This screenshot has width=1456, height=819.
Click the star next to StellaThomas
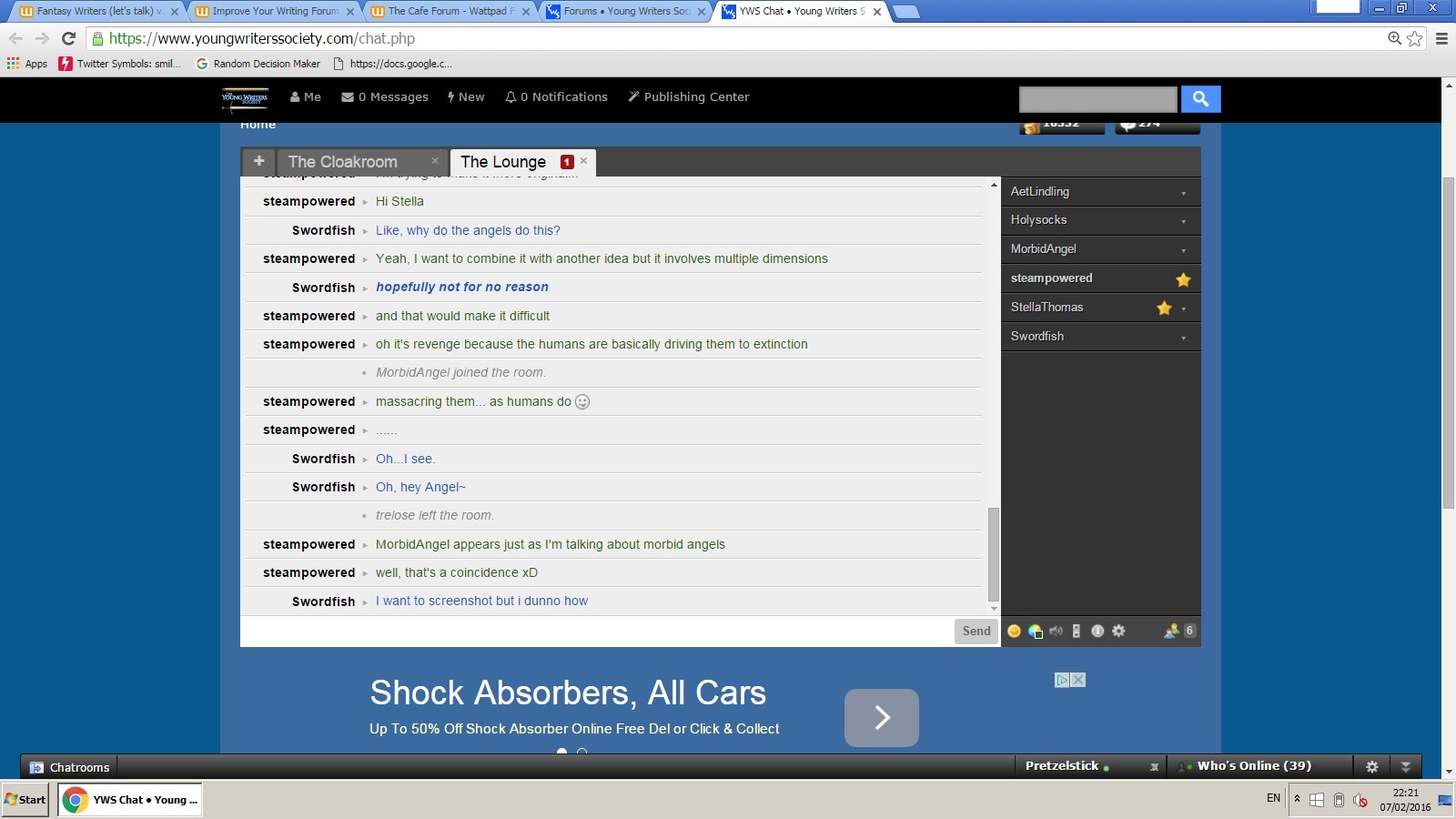(1164, 308)
